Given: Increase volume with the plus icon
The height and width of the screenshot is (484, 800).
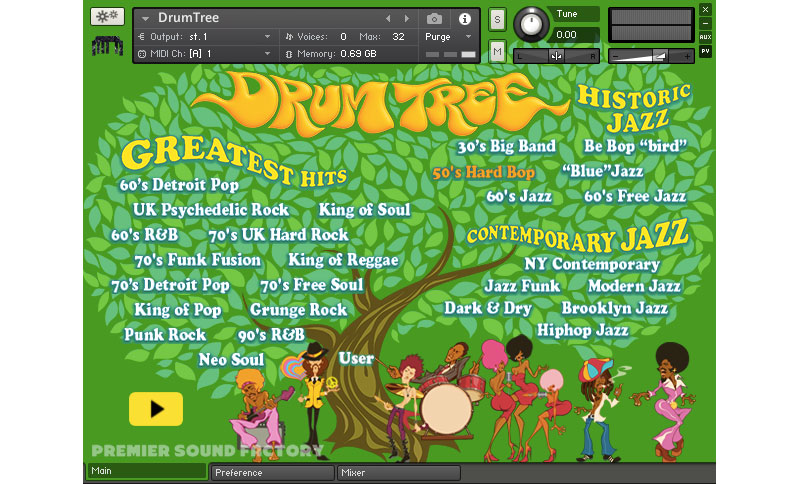Looking at the screenshot, I should 687,57.
